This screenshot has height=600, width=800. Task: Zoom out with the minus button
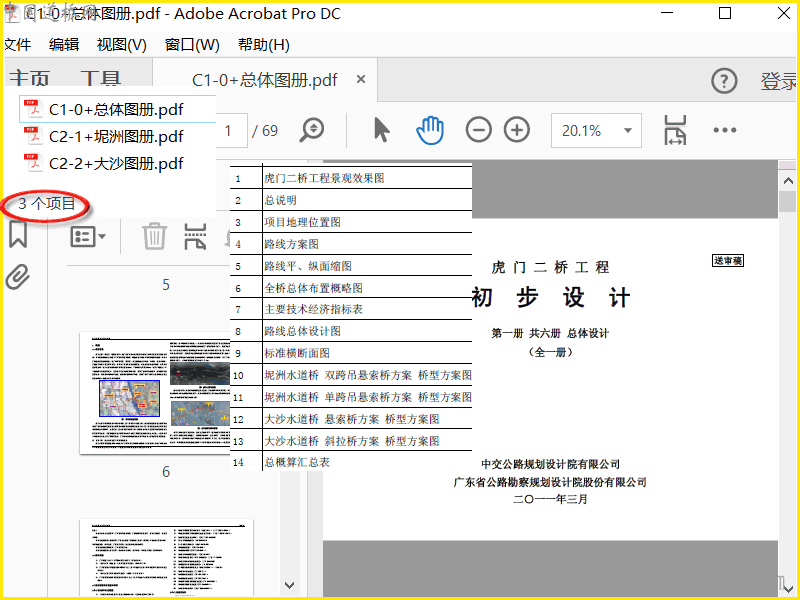pyautogui.click(x=479, y=130)
